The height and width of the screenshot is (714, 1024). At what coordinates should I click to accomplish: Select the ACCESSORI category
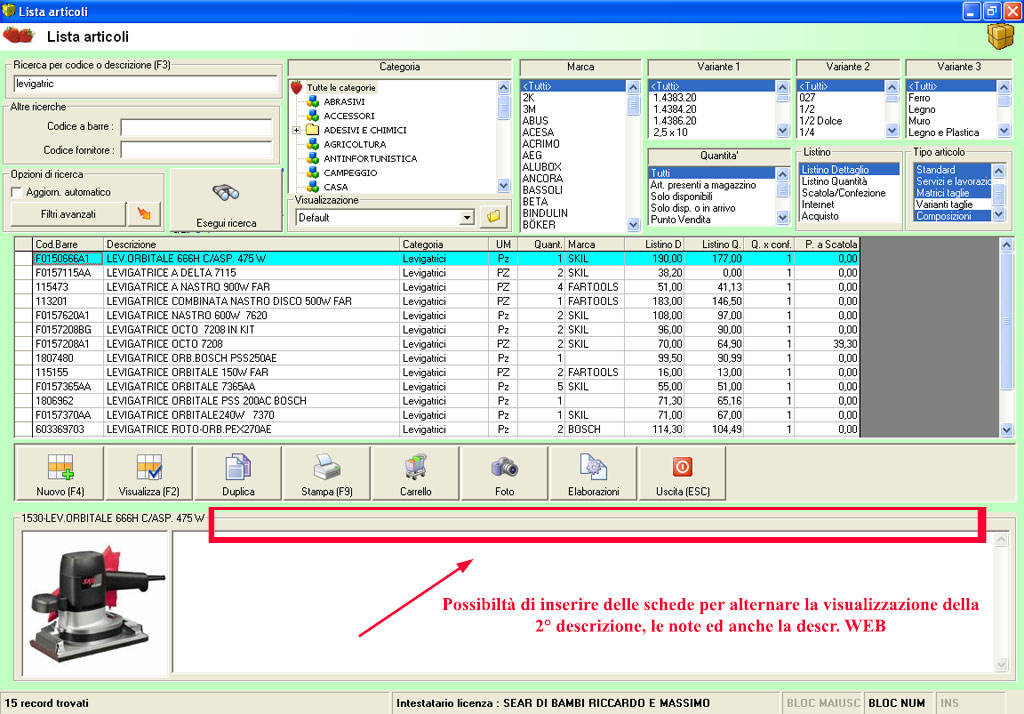pyautogui.click(x=349, y=116)
